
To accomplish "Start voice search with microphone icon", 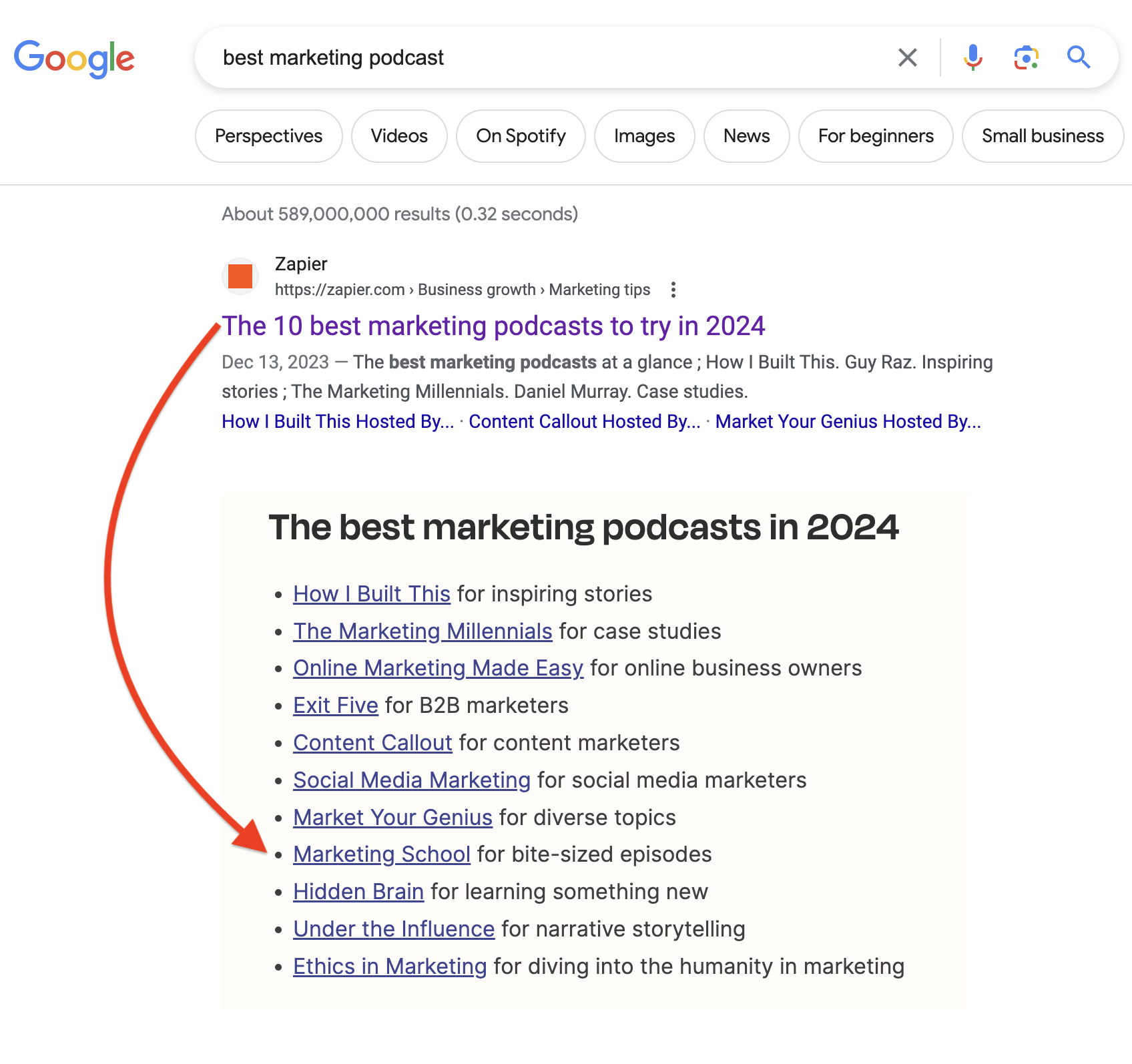I will 973,57.
